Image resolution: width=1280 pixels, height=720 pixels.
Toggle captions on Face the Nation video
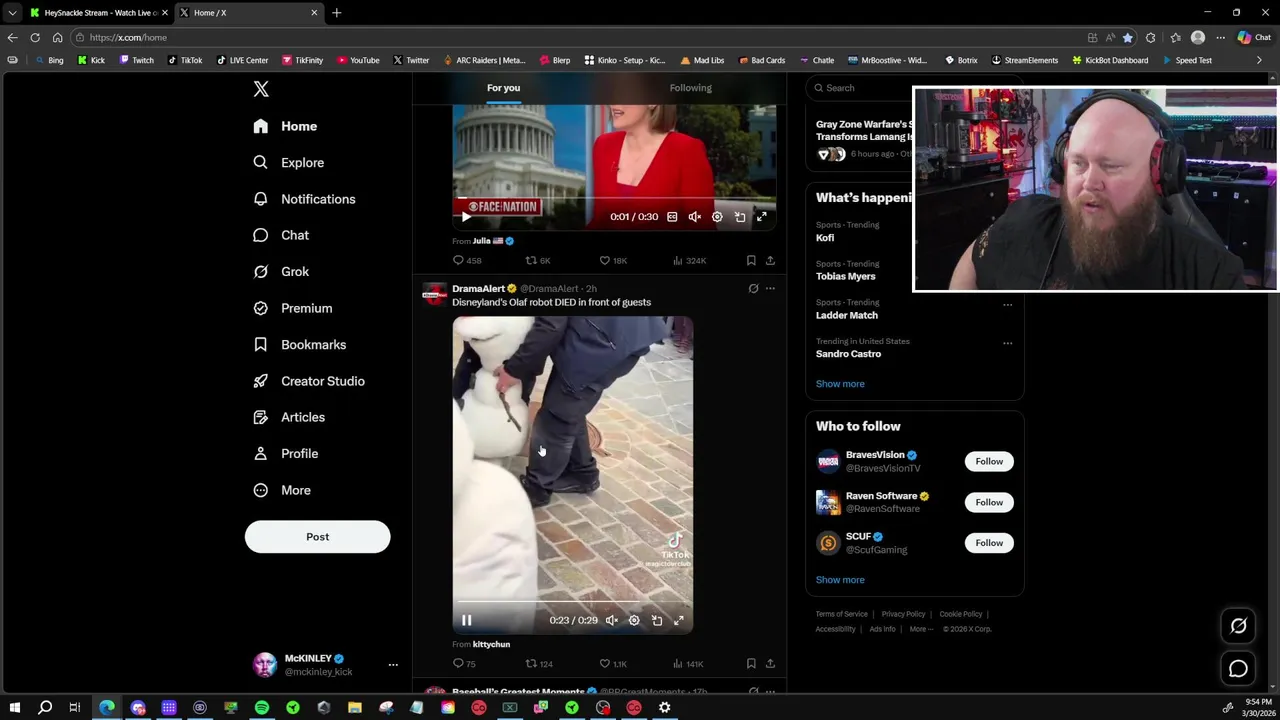(672, 217)
